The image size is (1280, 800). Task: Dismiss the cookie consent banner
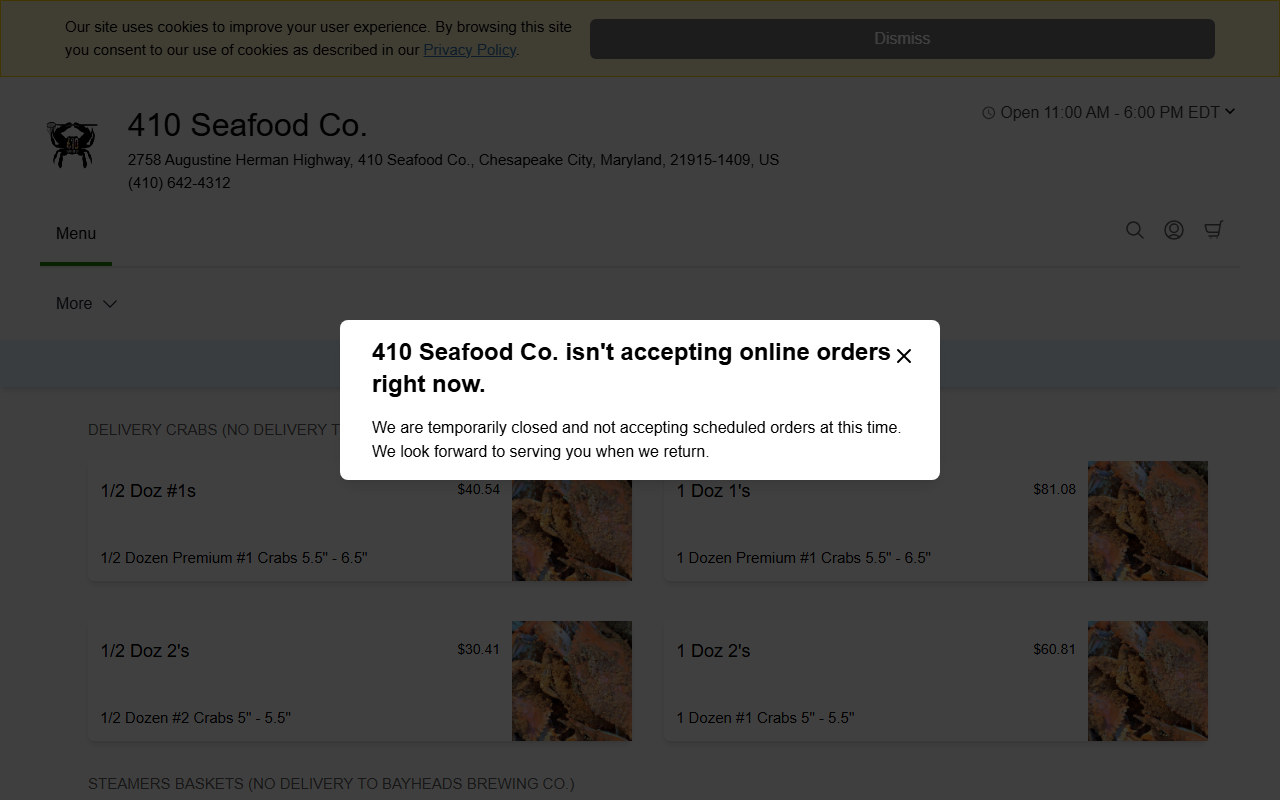(x=902, y=39)
